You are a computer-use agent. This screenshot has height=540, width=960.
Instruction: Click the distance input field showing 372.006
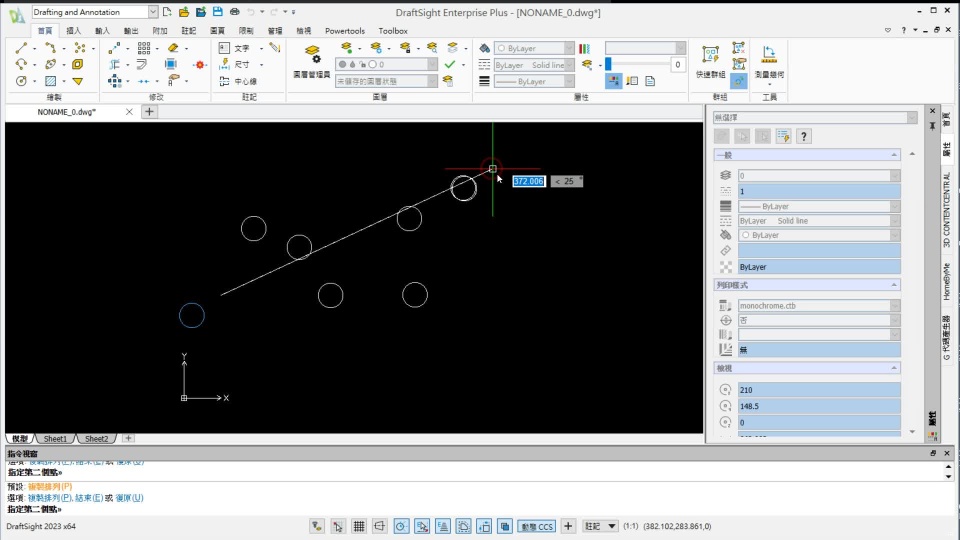tap(528, 181)
